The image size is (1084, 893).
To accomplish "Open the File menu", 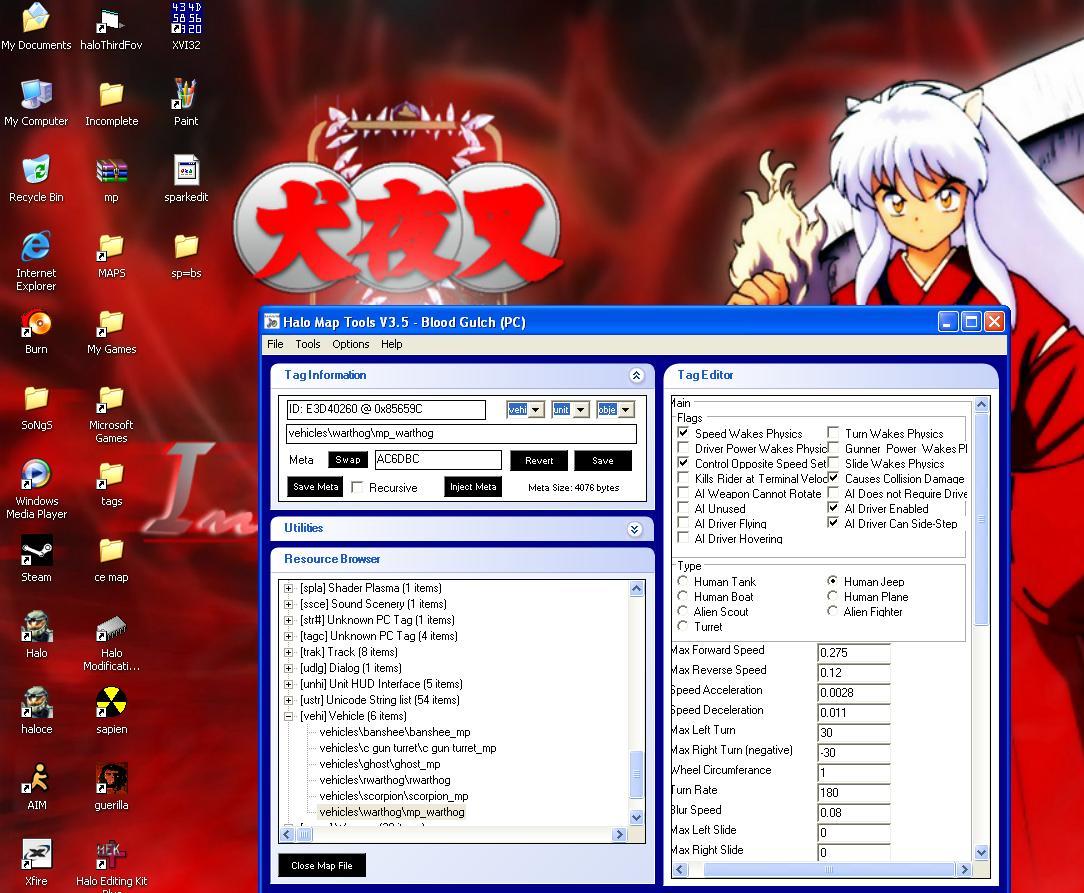I will [275, 344].
